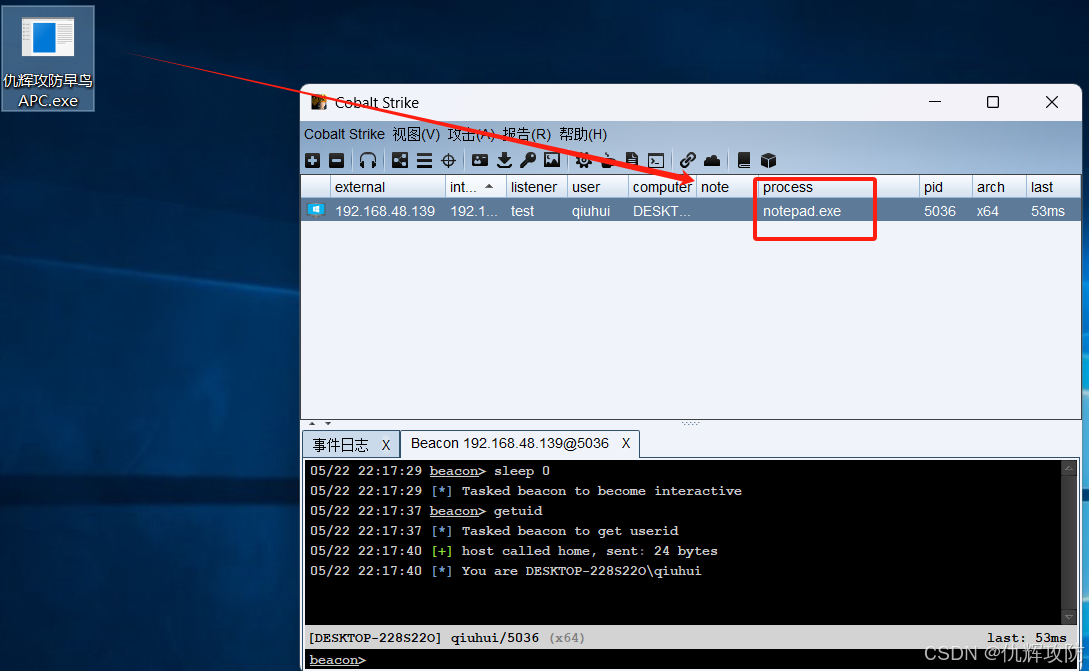
Task: Sort sessions by note column header
Action: (x=727, y=187)
